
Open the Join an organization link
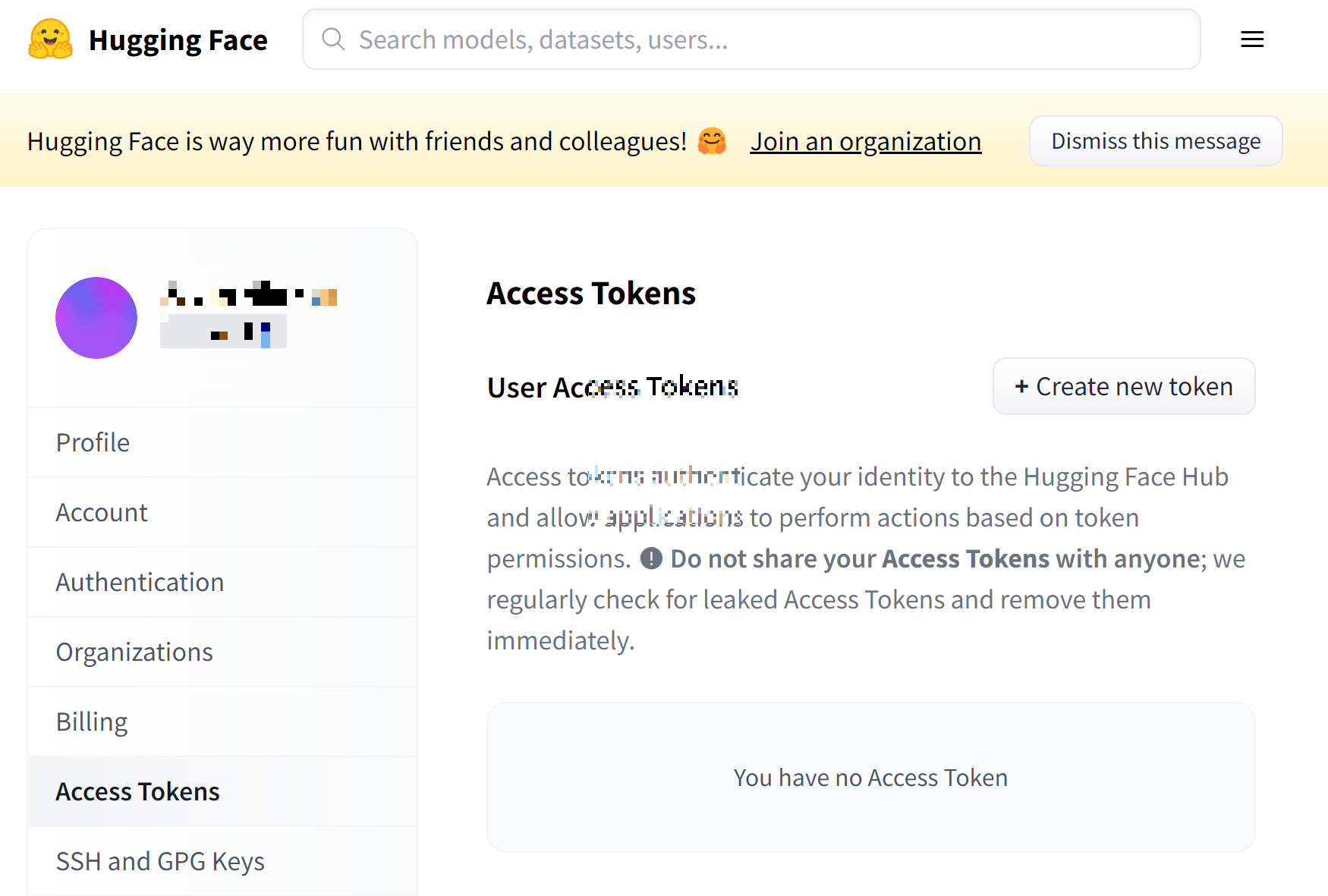866,141
